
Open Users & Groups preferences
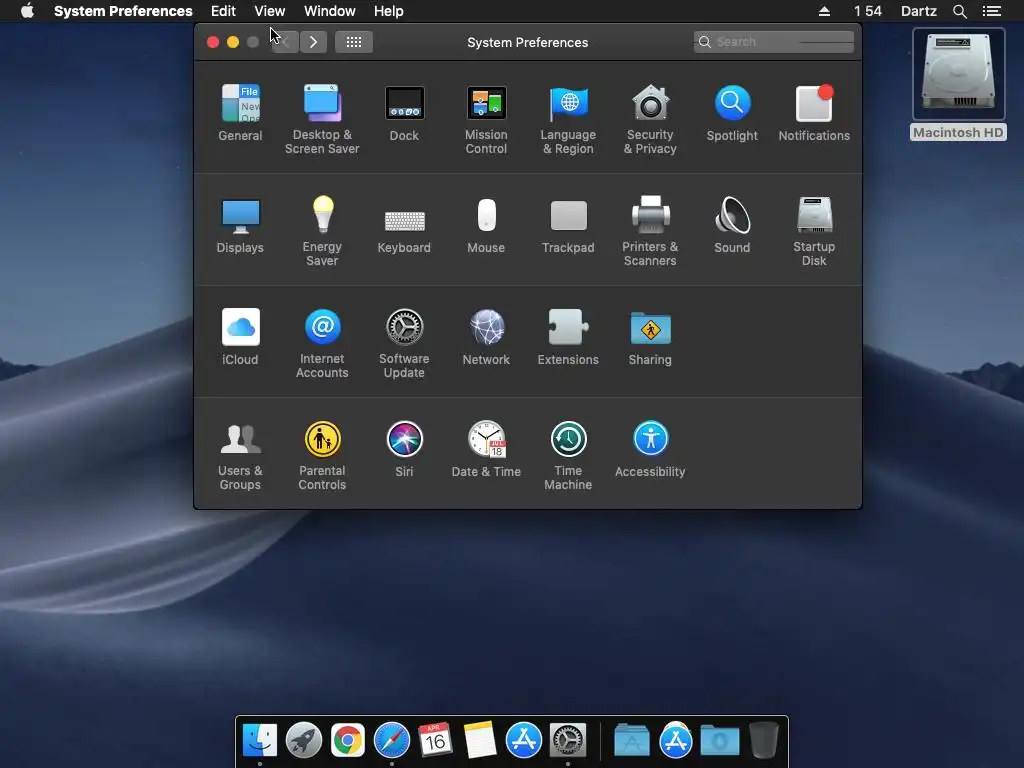tap(240, 456)
